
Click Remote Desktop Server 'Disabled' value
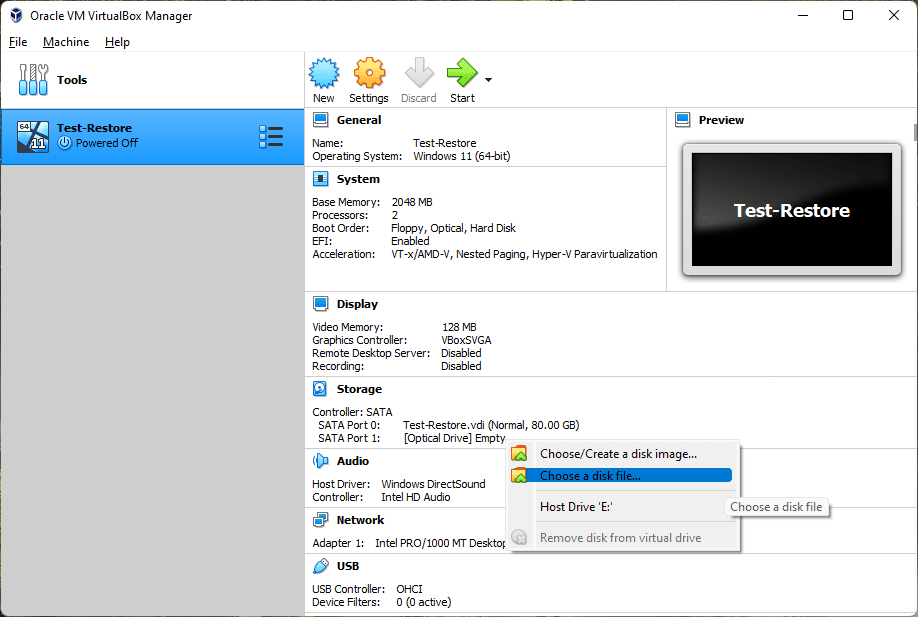[461, 353]
